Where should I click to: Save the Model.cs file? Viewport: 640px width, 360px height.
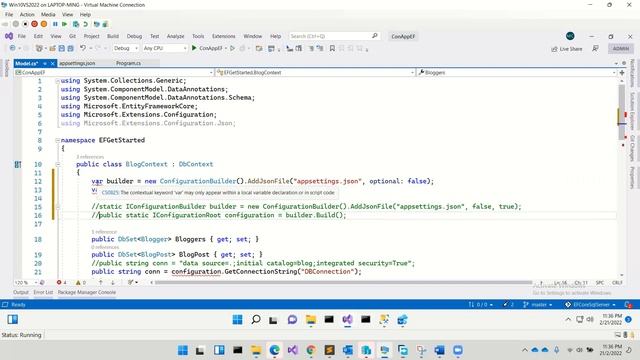(x=62, y=48)
